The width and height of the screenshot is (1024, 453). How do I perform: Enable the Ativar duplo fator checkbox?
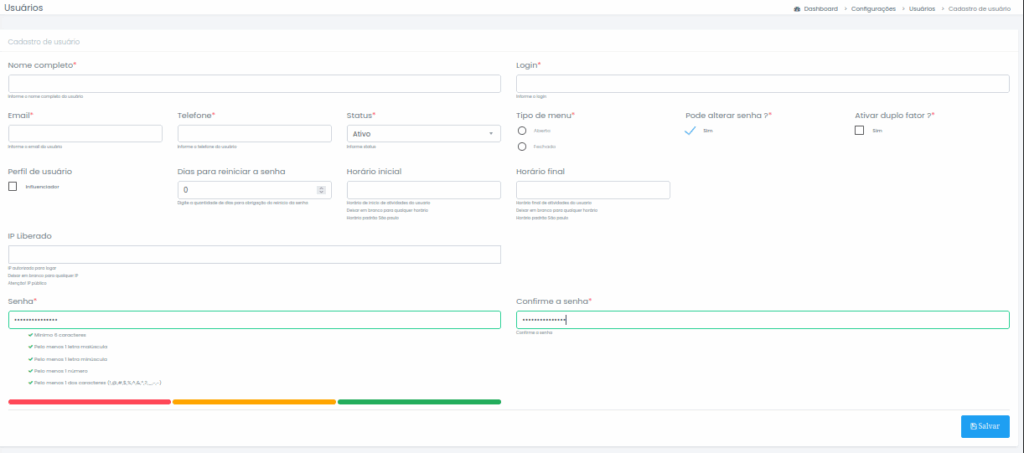point(859,130)
